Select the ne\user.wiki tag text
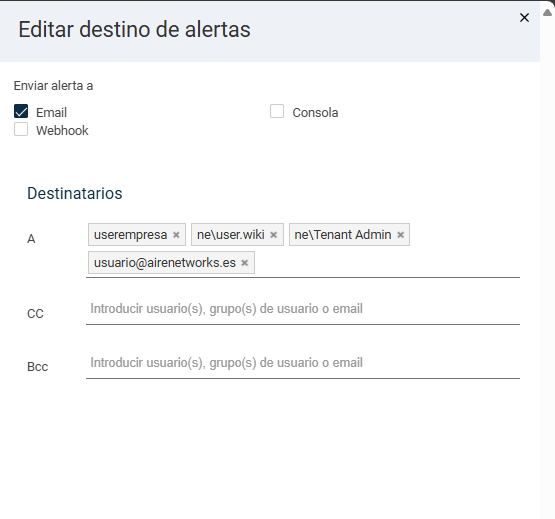Image resolution: width=555 pixels, height=519 pixels. pyautogui.click(x=231, y=235)
